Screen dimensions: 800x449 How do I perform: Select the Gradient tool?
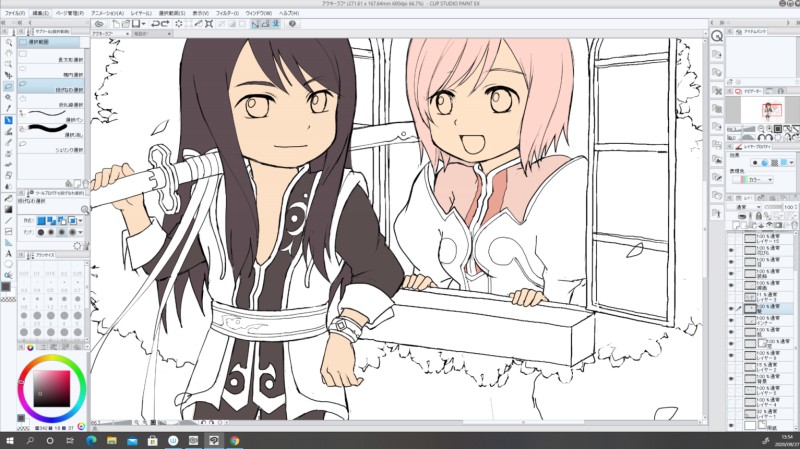8,209
